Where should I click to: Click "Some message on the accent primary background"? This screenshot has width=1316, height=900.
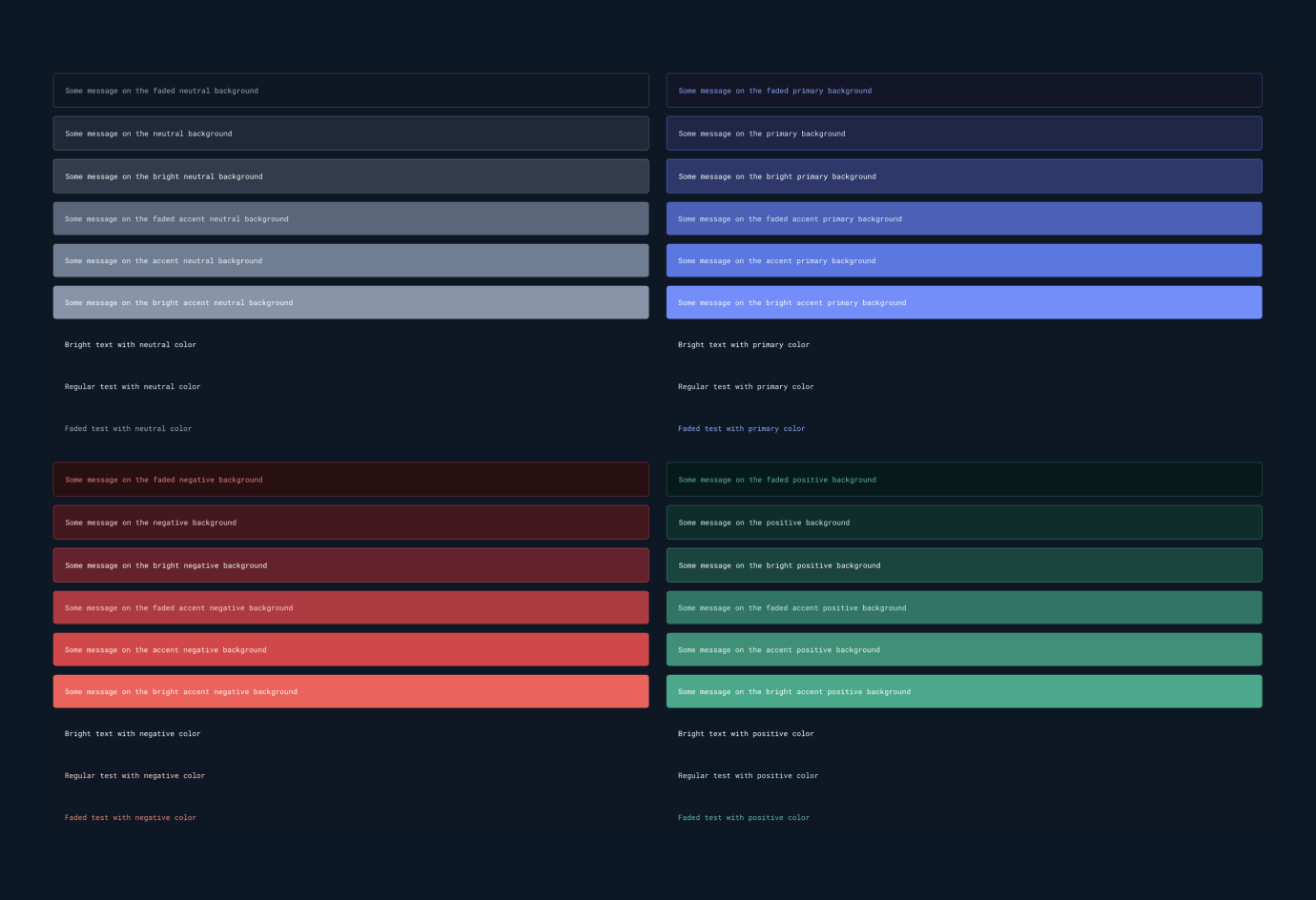pos(964,260)
